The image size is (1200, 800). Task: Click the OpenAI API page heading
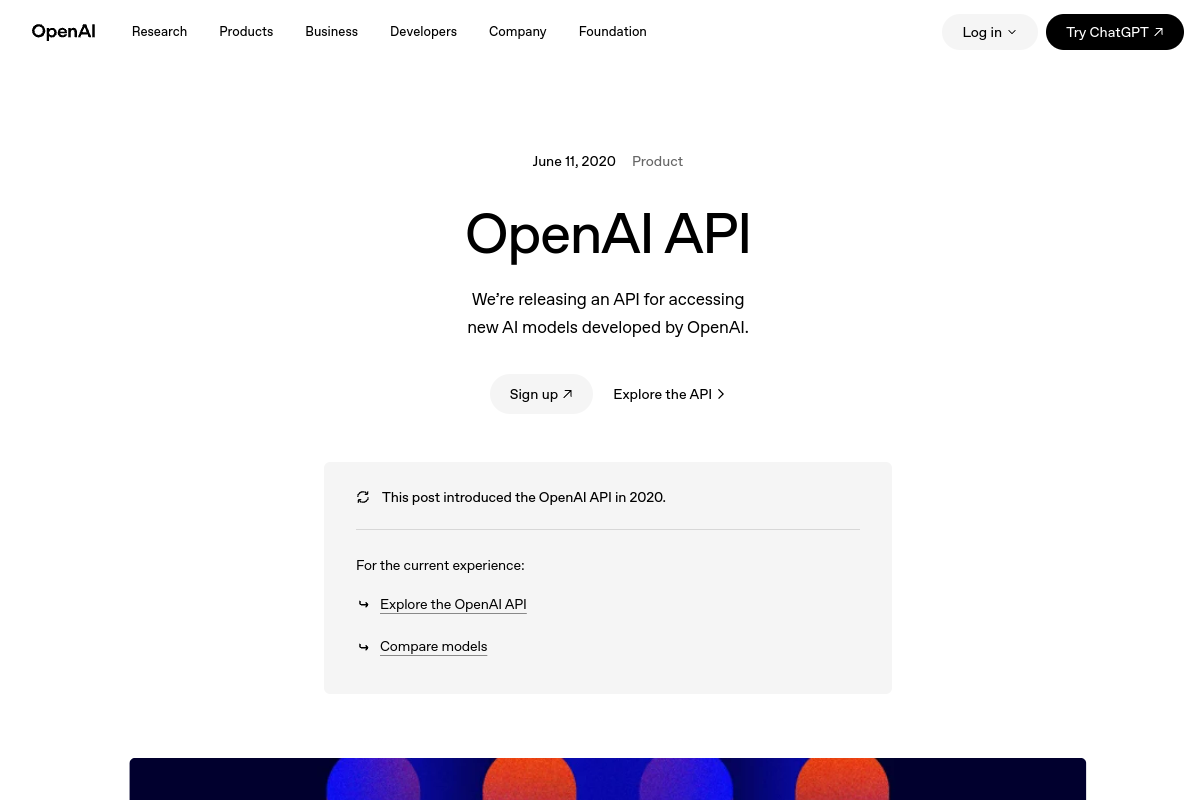point(608,234)
